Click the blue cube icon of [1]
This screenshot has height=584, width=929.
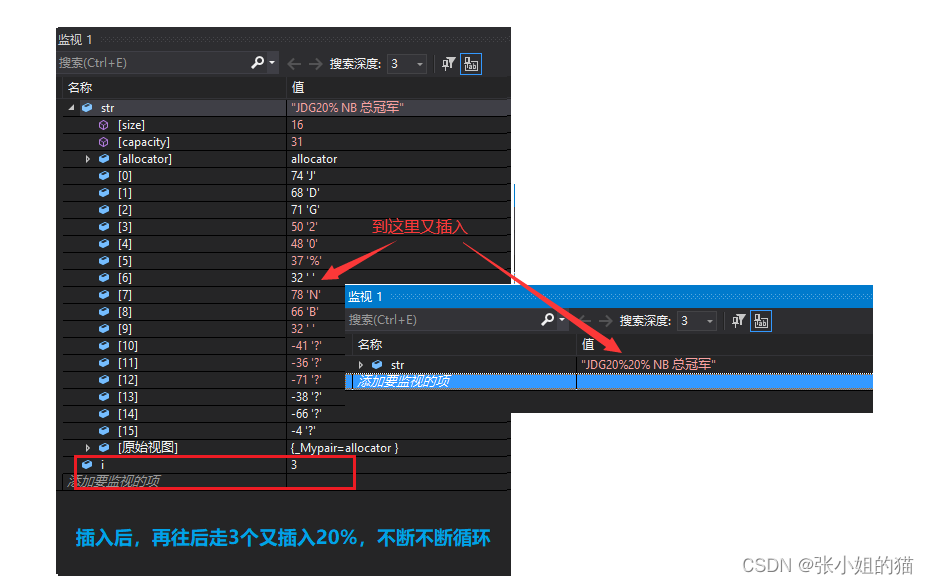[104, 192]
